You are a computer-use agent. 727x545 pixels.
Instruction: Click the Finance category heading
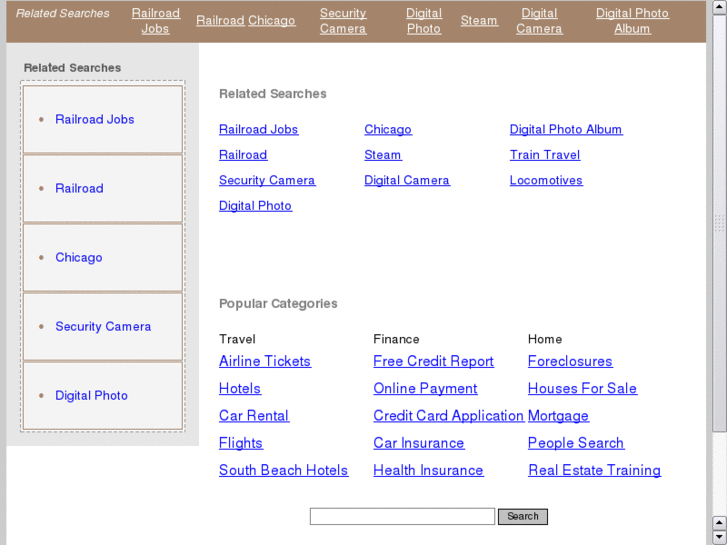396,339
